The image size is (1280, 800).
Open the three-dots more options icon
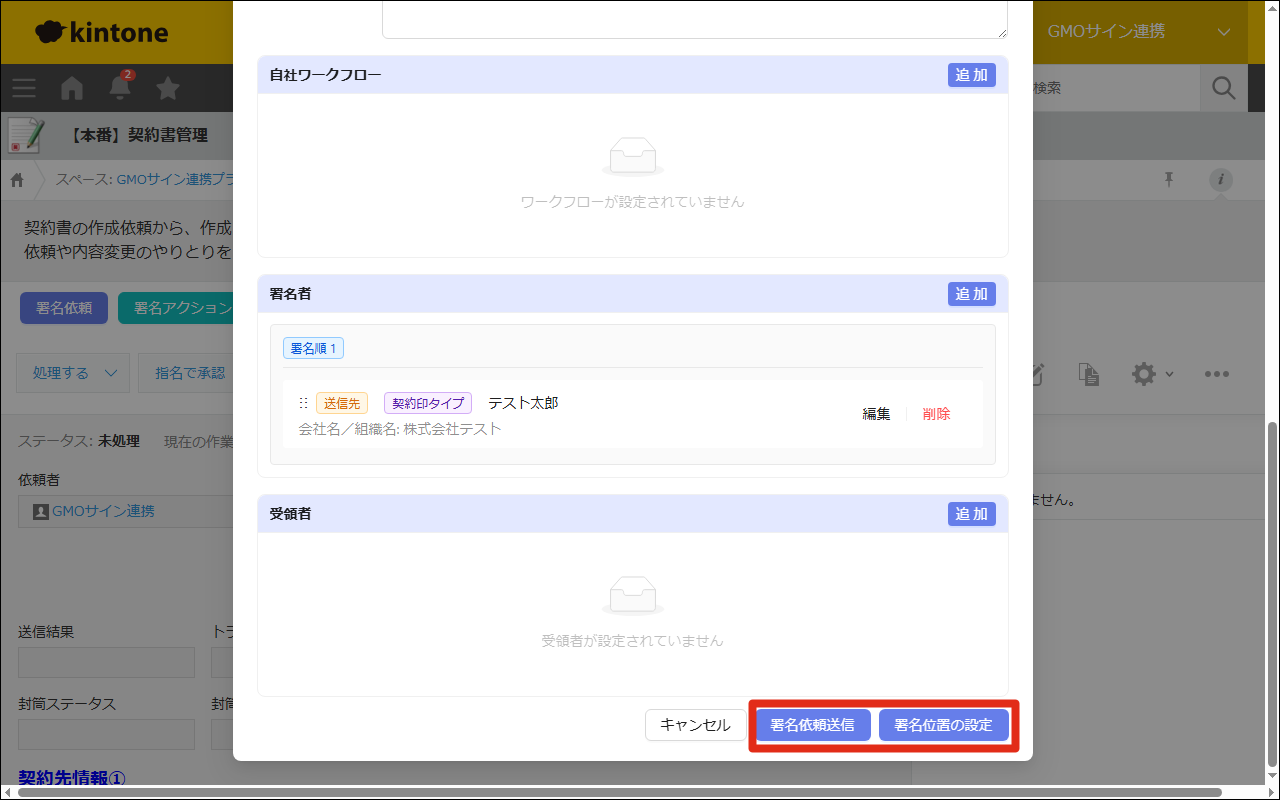click(x=1216, y=374)
